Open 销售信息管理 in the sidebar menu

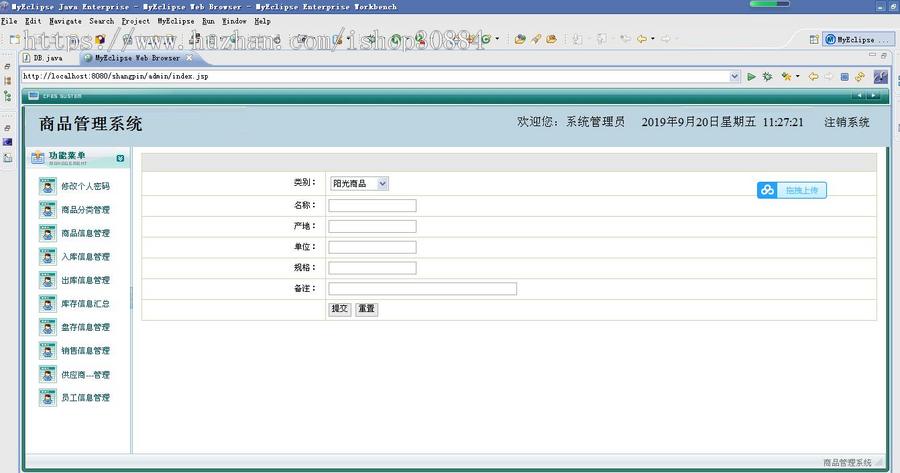75,351
